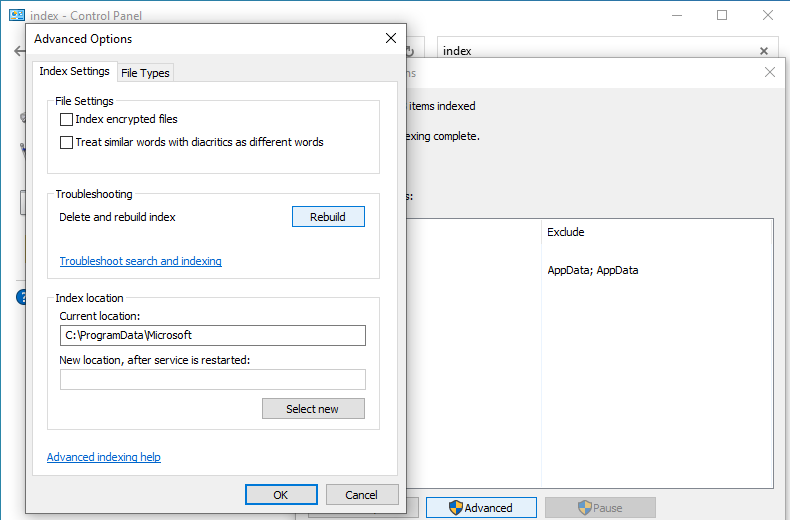Clear the 'index' search box text
Image resolution: width=790 pixels, height=520 pixels.
point(764,51)
